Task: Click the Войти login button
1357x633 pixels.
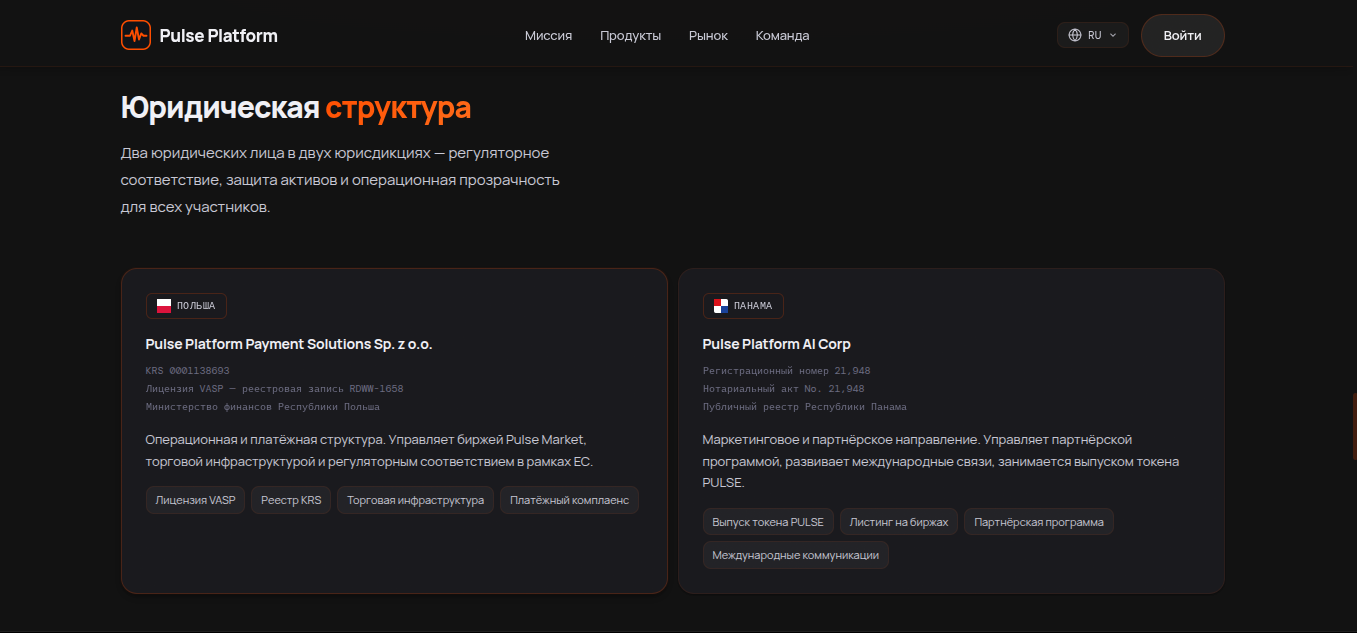Action: tap(1182, 35)
